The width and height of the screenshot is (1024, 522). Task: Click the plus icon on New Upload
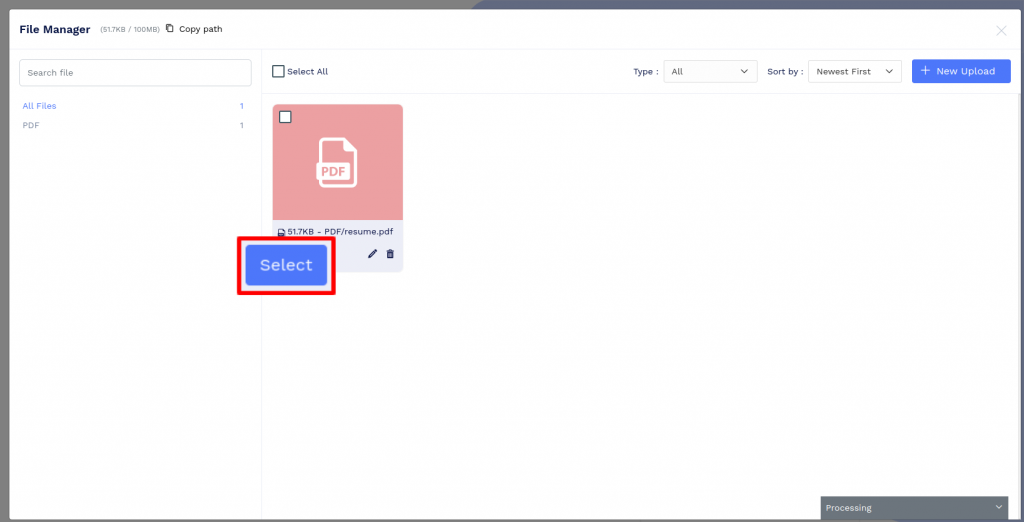(x=925, y=71)
